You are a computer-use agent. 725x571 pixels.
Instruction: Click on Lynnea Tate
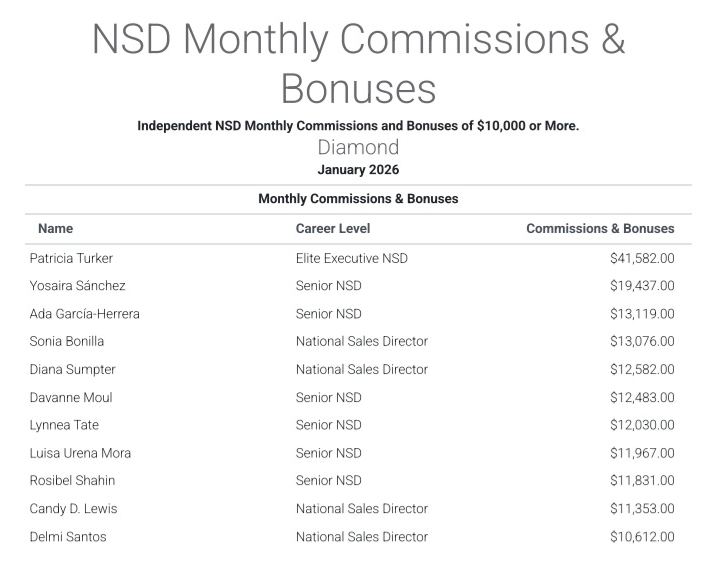tap(65, 425)
